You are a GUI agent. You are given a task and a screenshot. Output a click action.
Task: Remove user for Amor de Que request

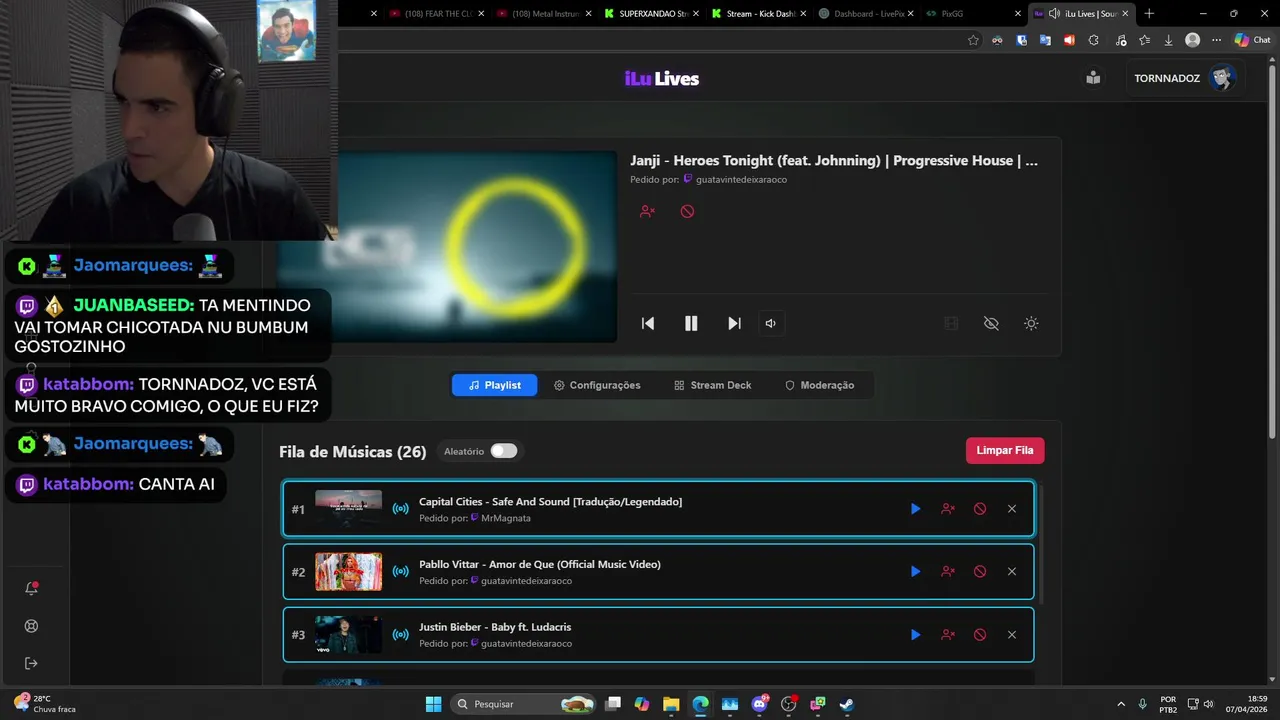coord(948,572)
